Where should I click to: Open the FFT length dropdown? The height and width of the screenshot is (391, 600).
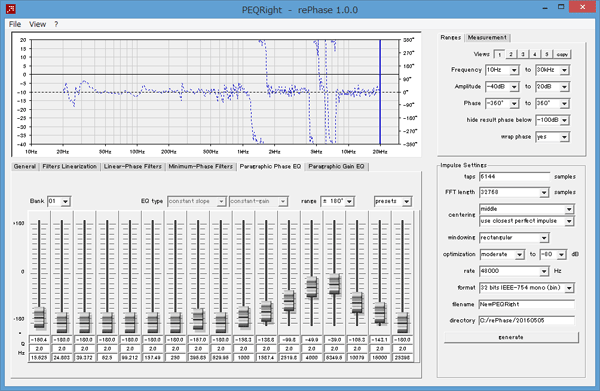514,192
